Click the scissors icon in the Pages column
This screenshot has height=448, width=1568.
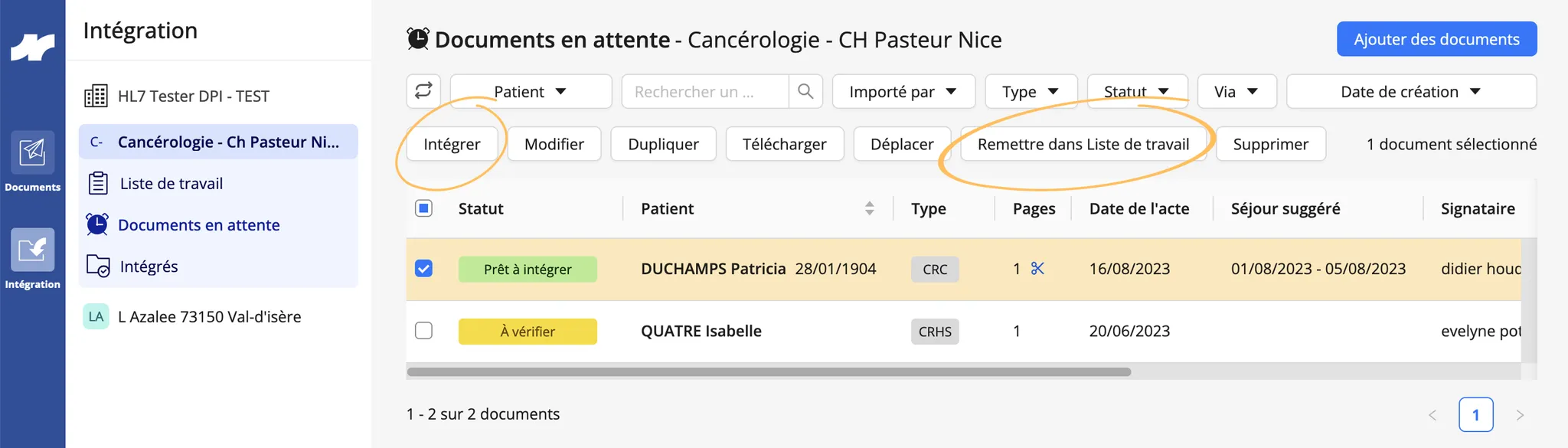pos(1037,269)
